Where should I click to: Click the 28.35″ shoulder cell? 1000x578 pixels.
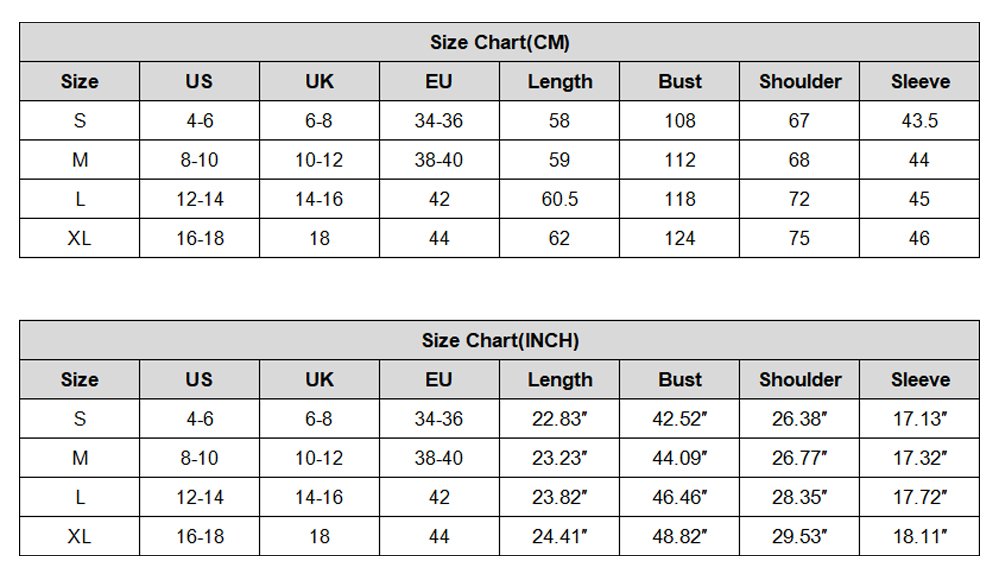(x=800, y=497)
